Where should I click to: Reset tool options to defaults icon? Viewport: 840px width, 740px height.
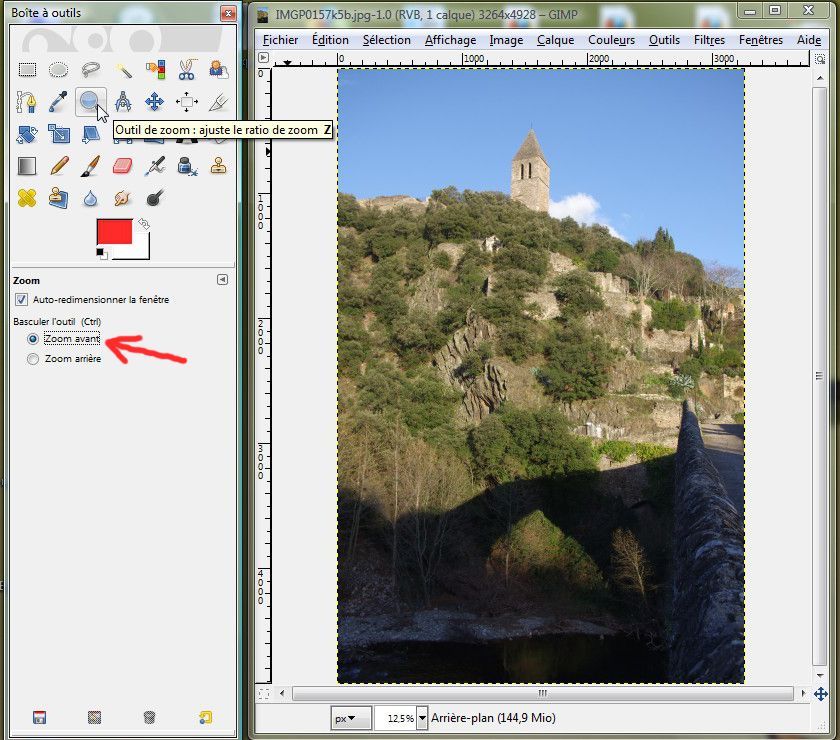pyautogui.click(x=205, y=717)
